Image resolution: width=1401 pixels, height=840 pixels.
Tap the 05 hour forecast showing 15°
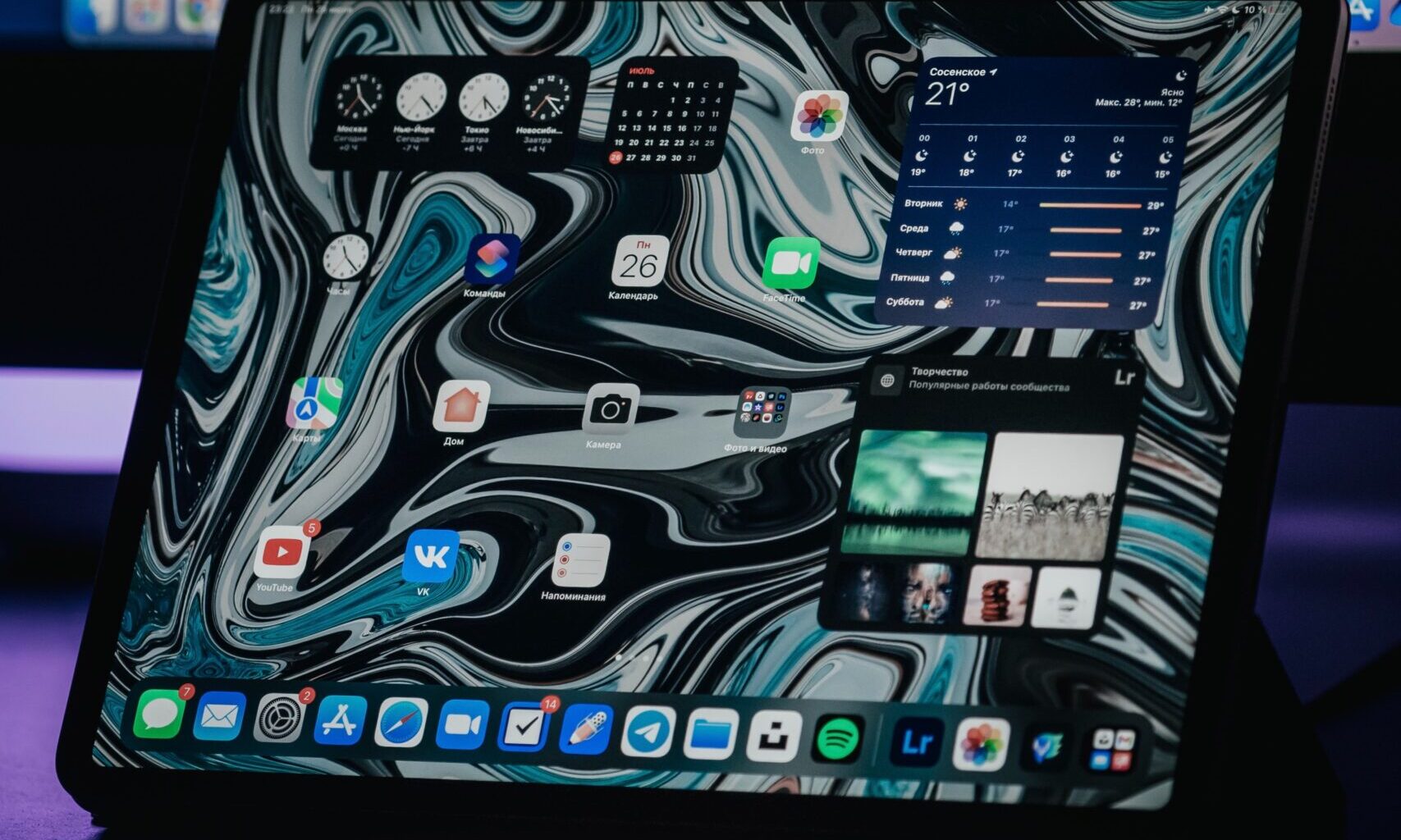(1165, 157)
